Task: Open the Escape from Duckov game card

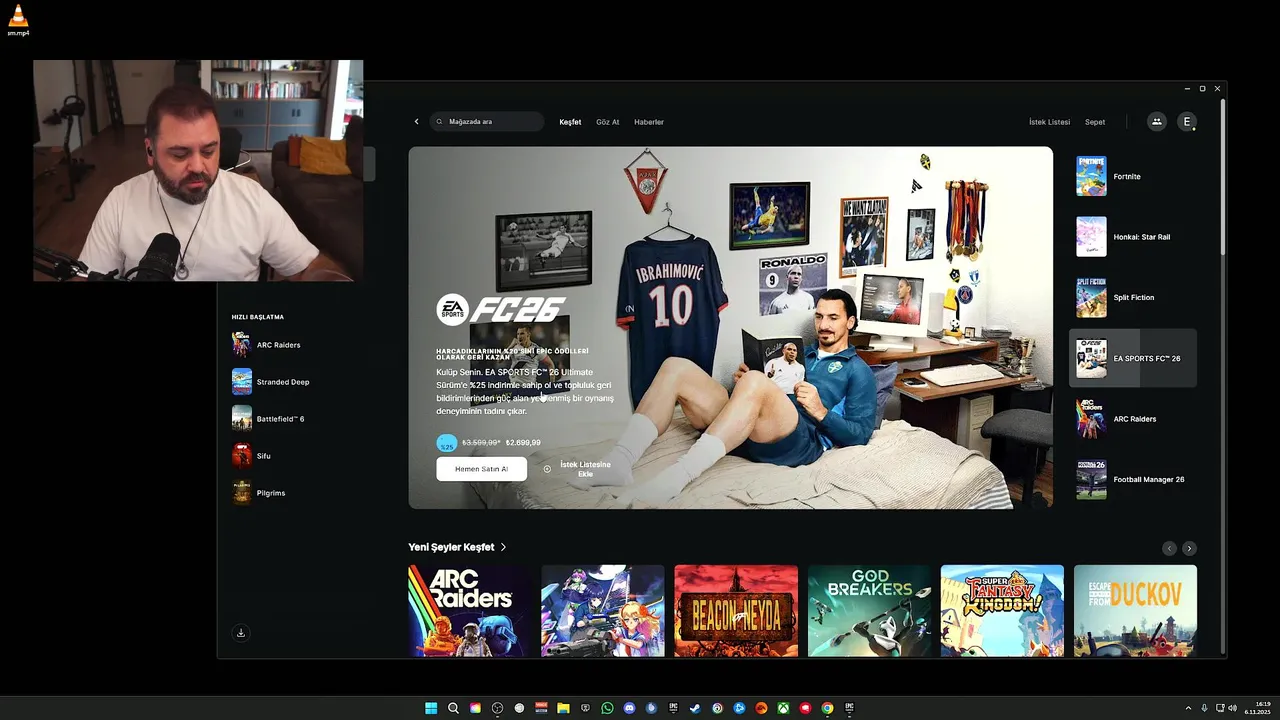Action: (1135, 610)
